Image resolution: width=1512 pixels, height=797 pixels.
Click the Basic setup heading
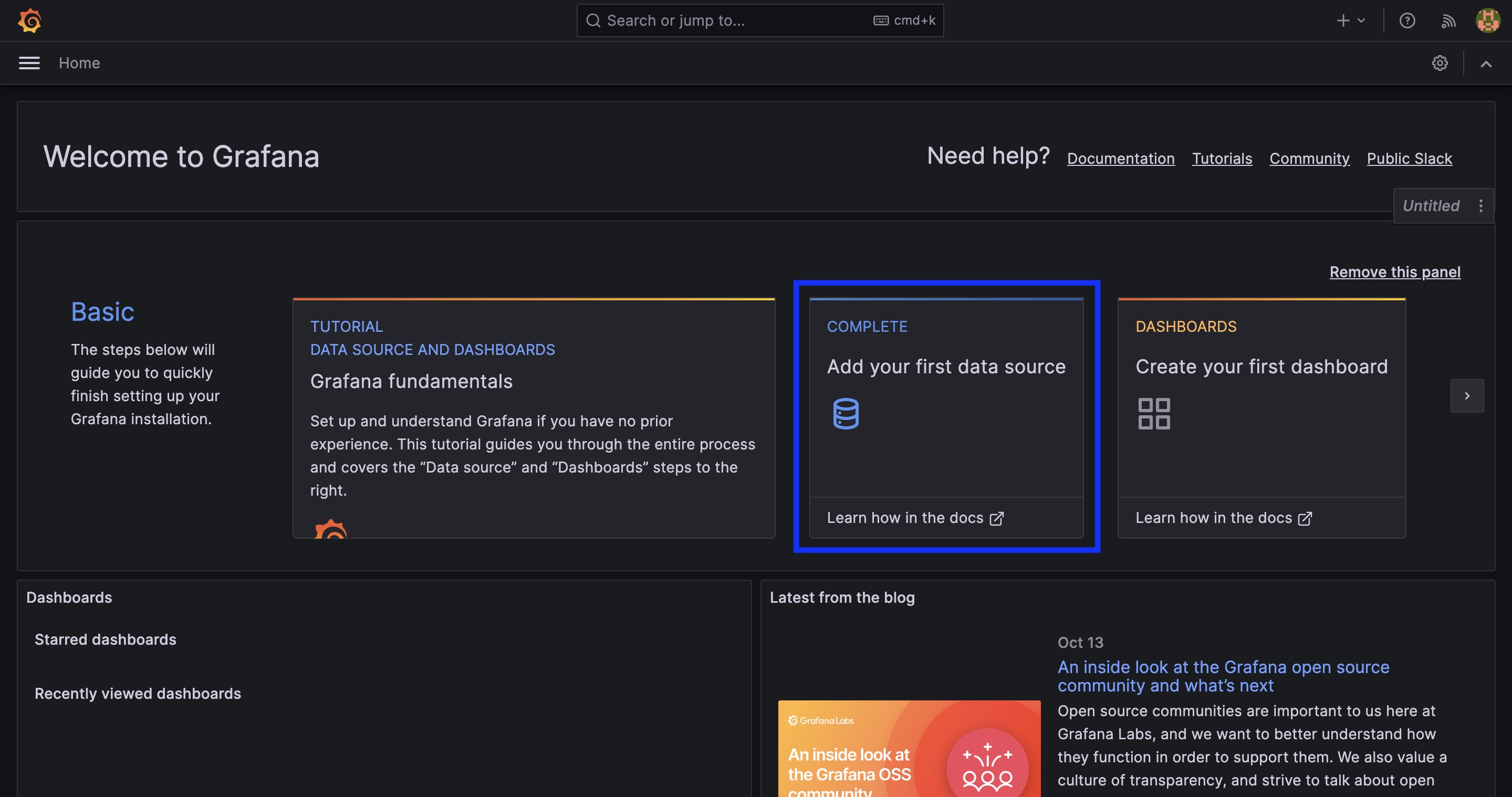click(102, 312)
